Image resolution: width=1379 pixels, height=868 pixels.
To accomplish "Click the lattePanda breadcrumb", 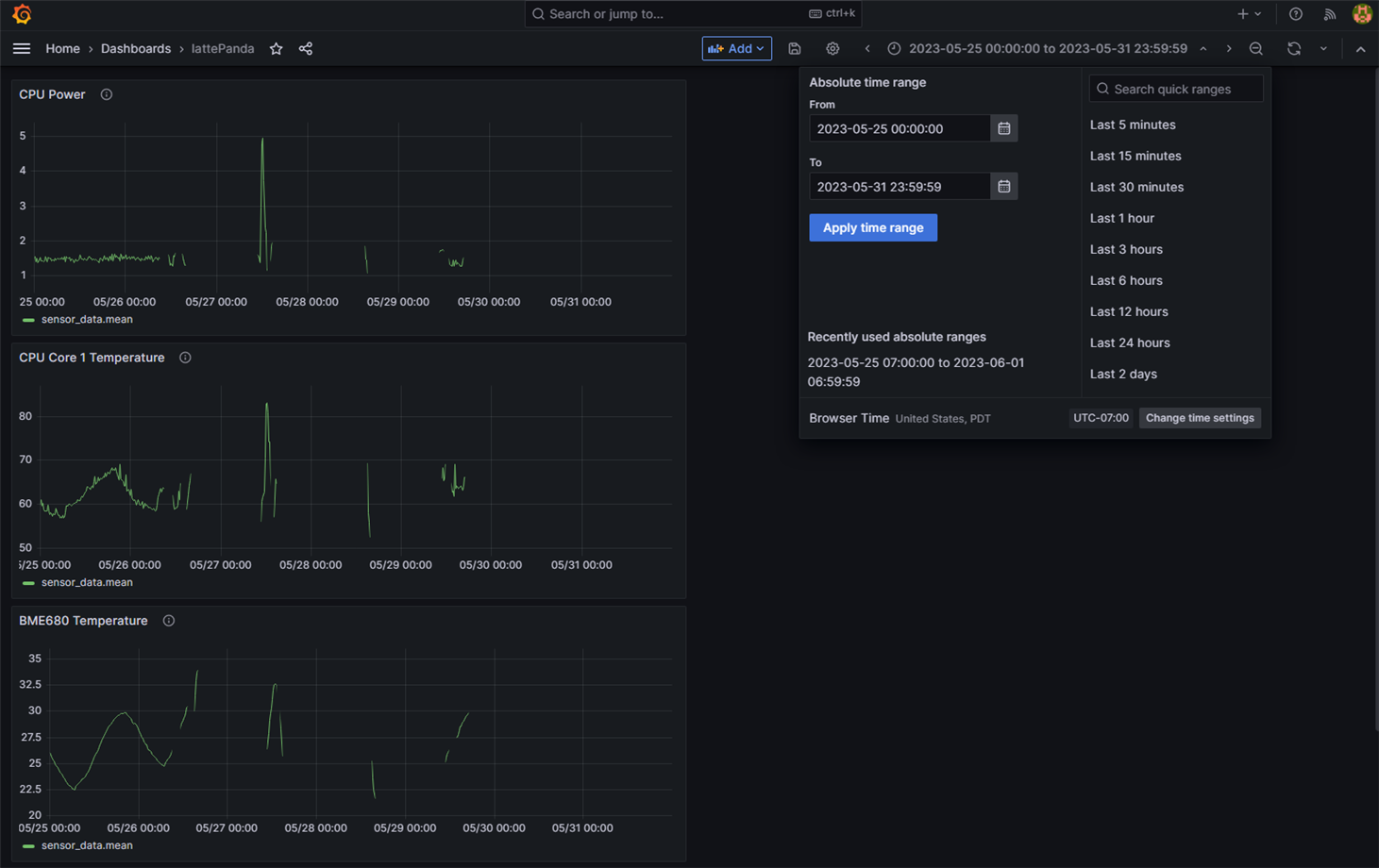I will click(223, 49).
